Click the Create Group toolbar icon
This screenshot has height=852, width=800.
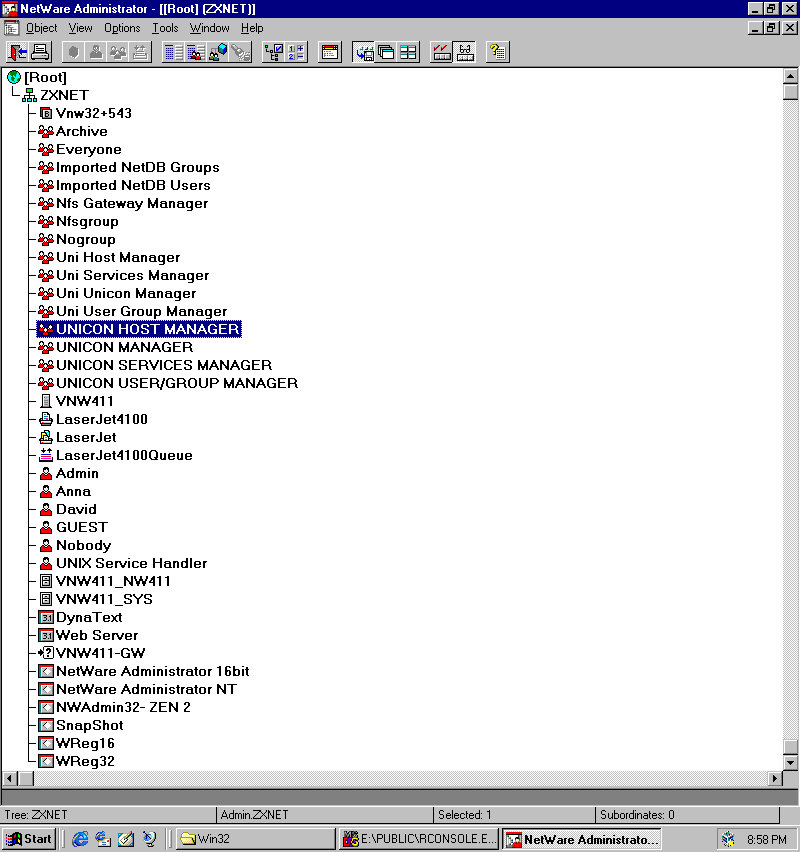118,52
